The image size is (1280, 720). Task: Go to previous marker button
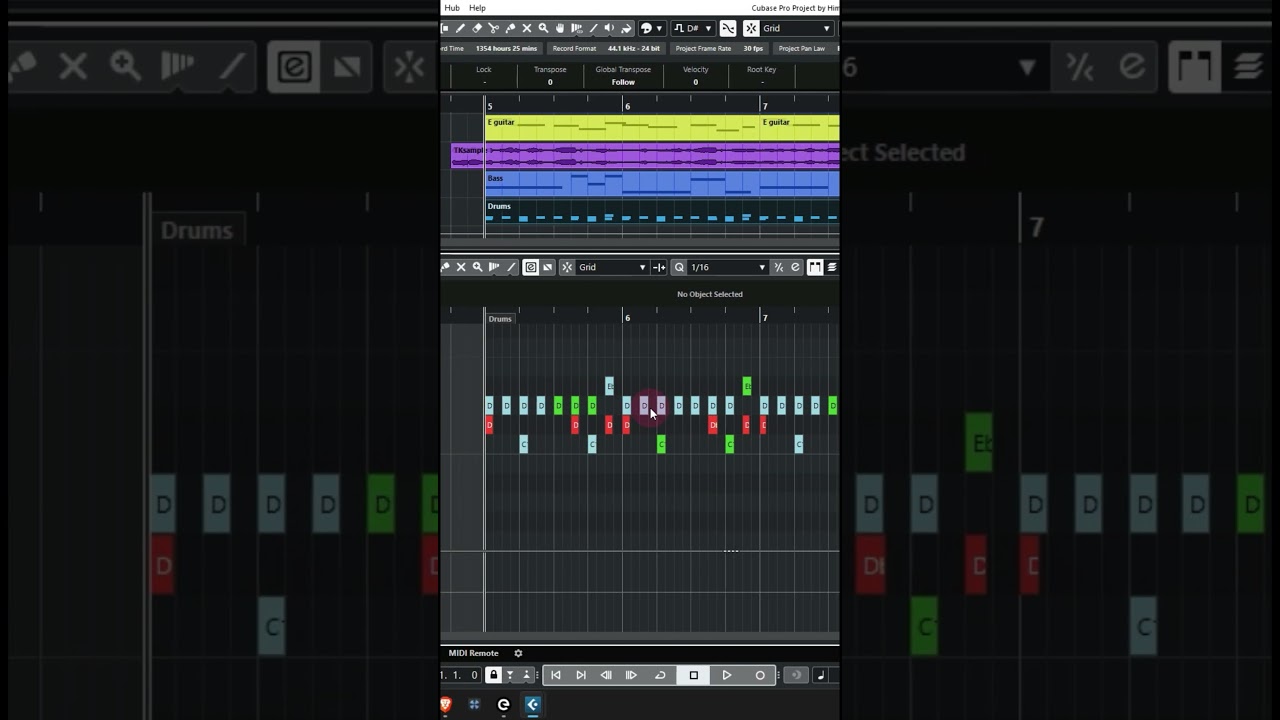pyautogui.click(x=556, y=675)
